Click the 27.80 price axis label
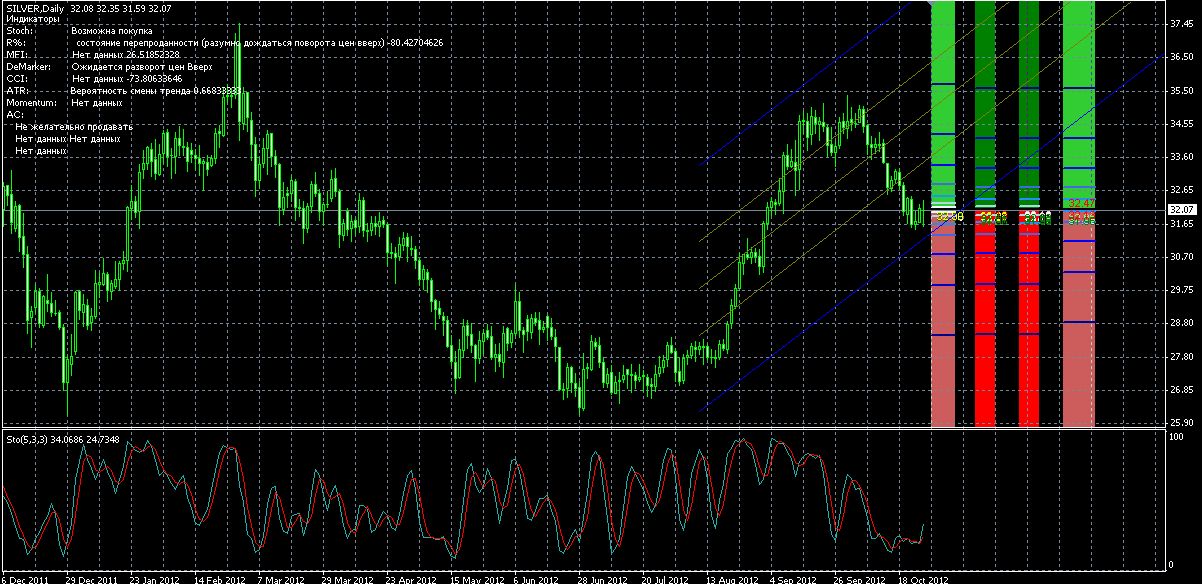The height and width of the screenshot is (584, 1202). tap(1180, 357)
